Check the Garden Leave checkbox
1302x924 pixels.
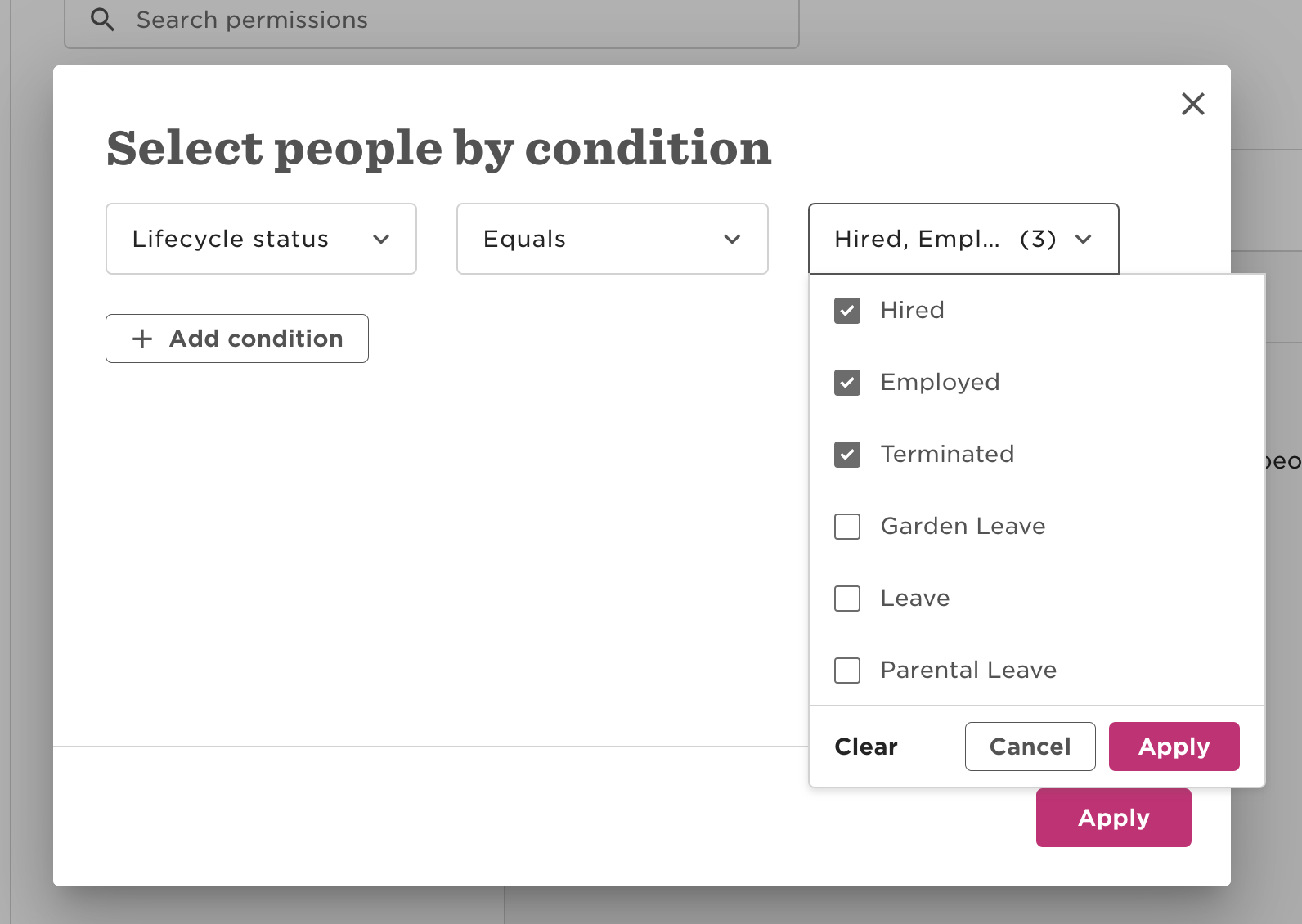point(847,527)
